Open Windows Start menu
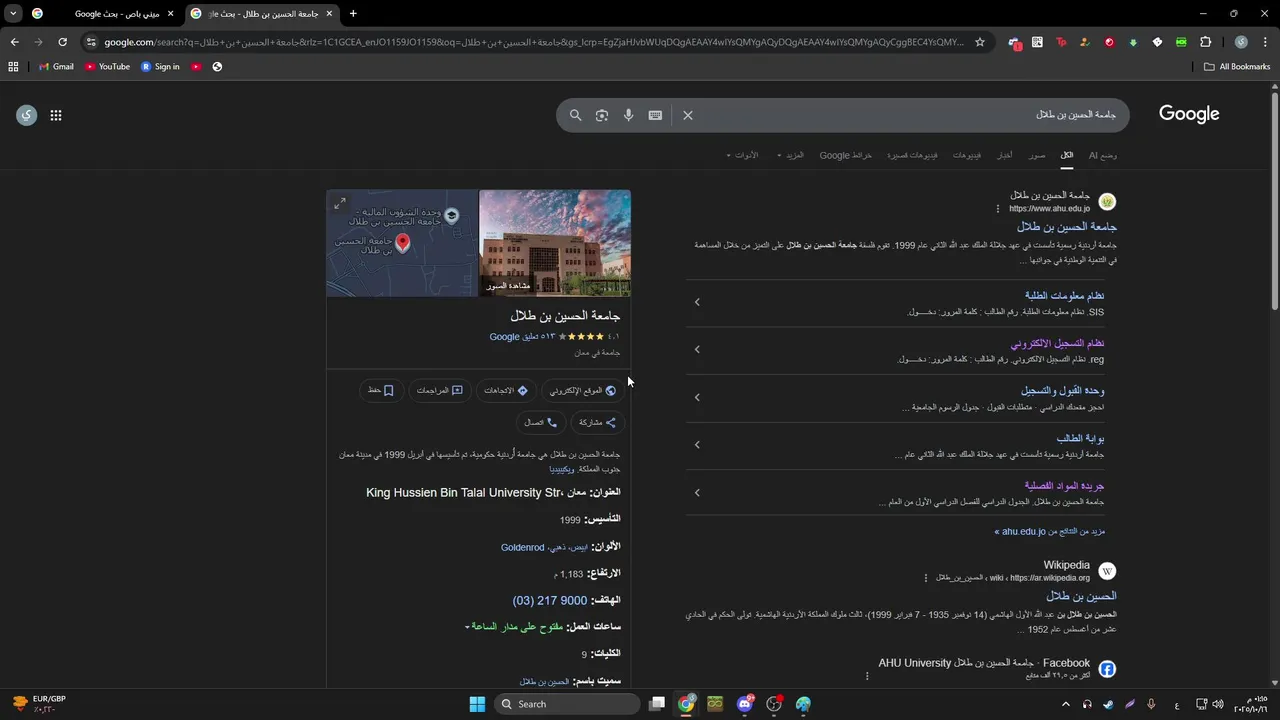The image size is (1280, 720). 477,704
